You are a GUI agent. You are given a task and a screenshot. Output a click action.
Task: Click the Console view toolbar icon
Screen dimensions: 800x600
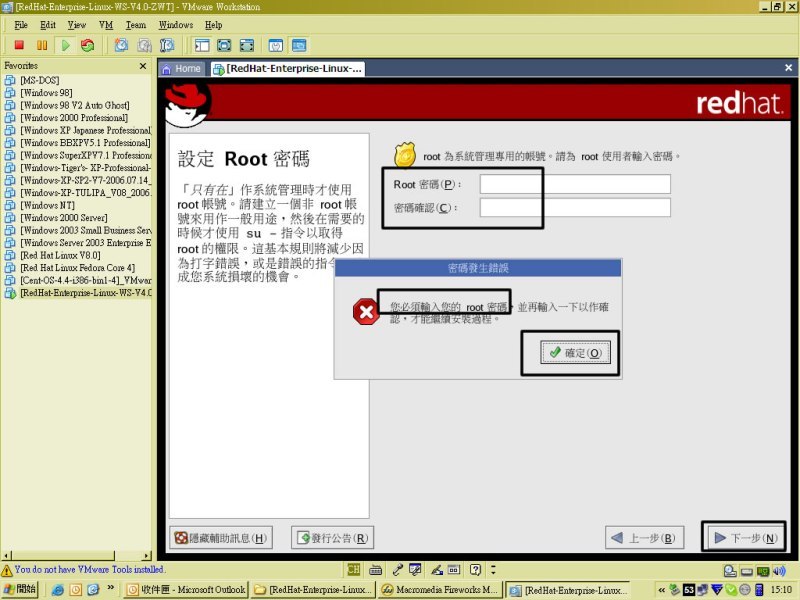pos(299,45)
